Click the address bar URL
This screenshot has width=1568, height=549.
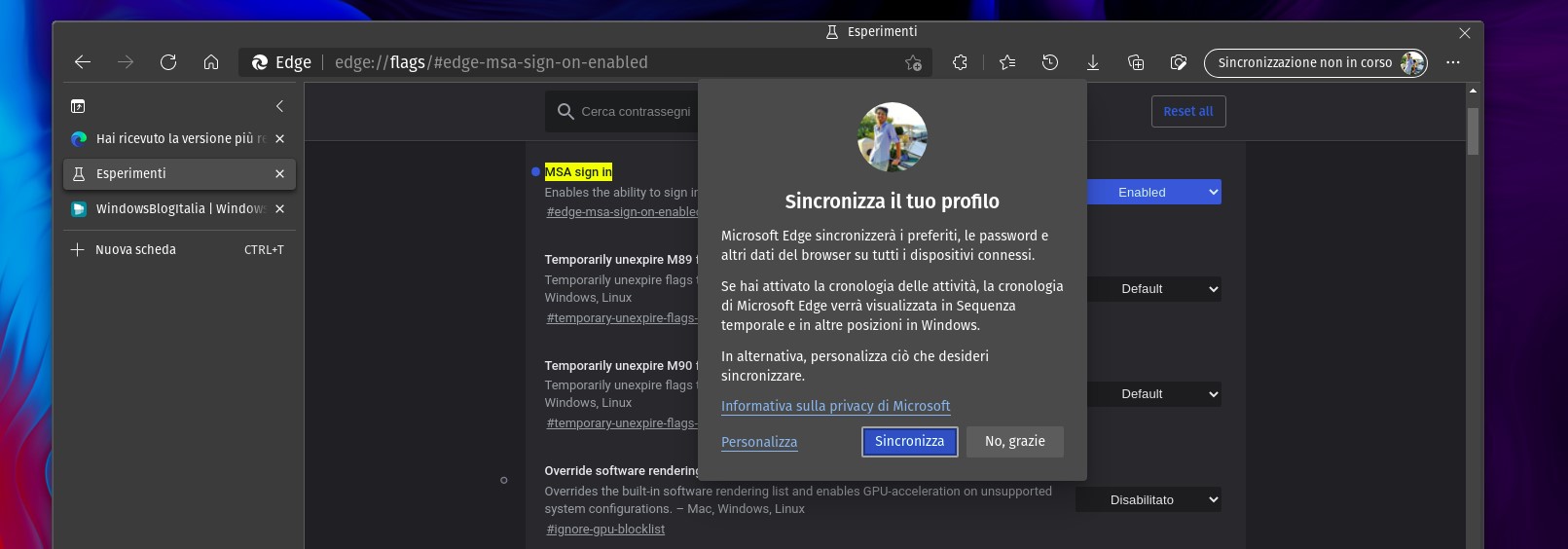pyautogui.click(x=491, y=62)
